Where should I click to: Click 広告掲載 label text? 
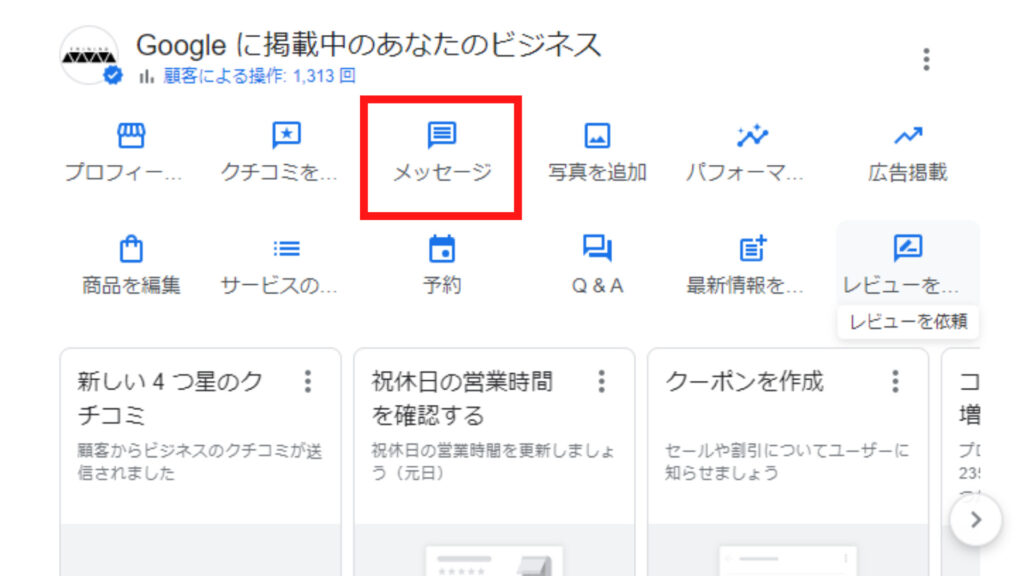908,172
